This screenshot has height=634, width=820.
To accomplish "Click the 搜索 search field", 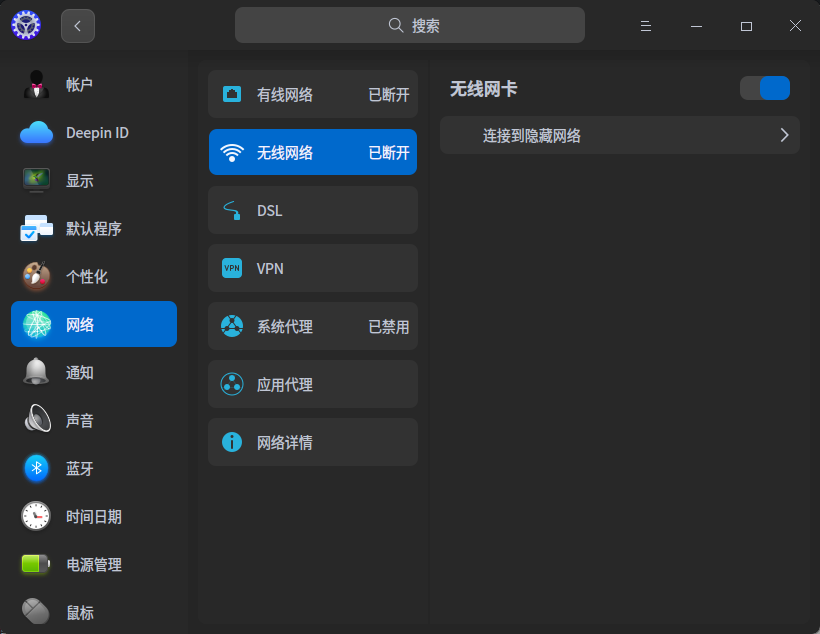I will 410,24.
